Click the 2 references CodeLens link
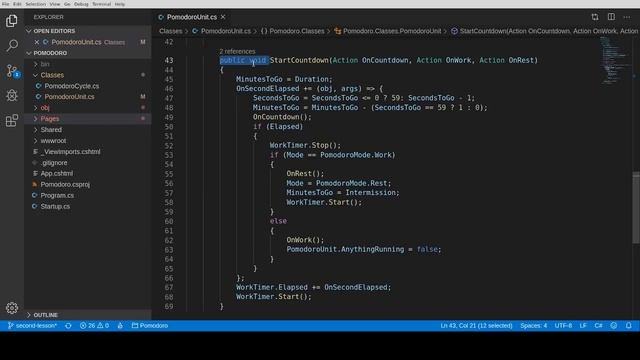640x360 pixels. click(x=237, y=51)
